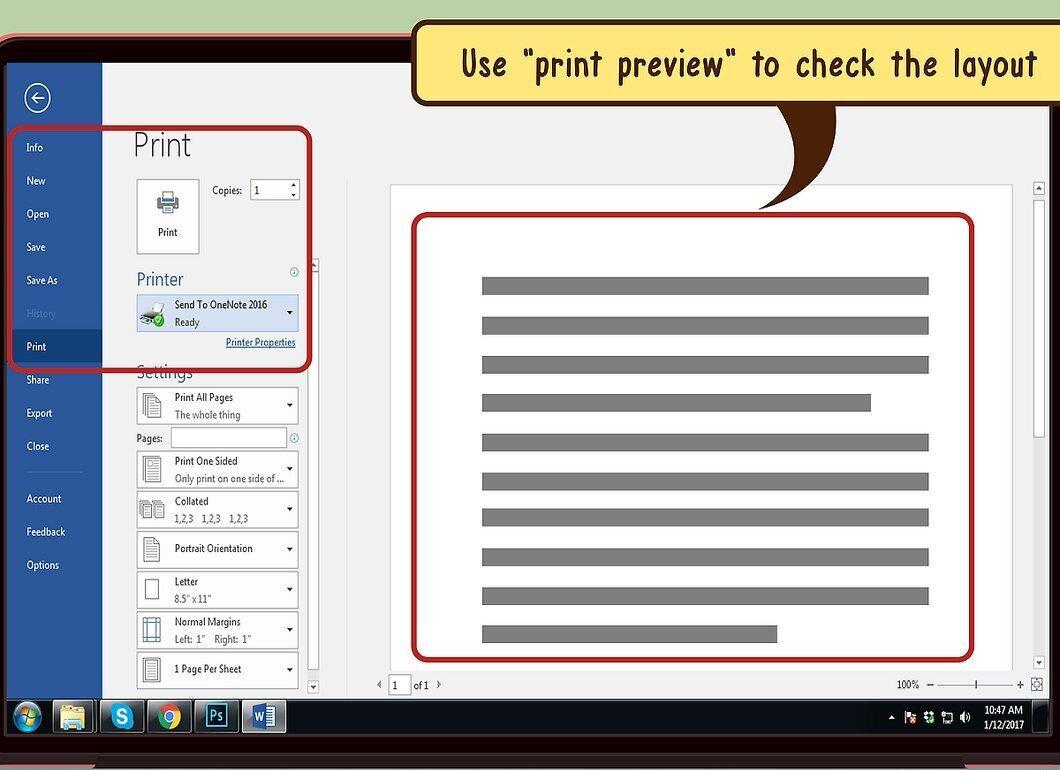Decrease copies with the down spinner arrow
Image resolution: width=1060 pixels, height=770 pixels.
point(293,195)
